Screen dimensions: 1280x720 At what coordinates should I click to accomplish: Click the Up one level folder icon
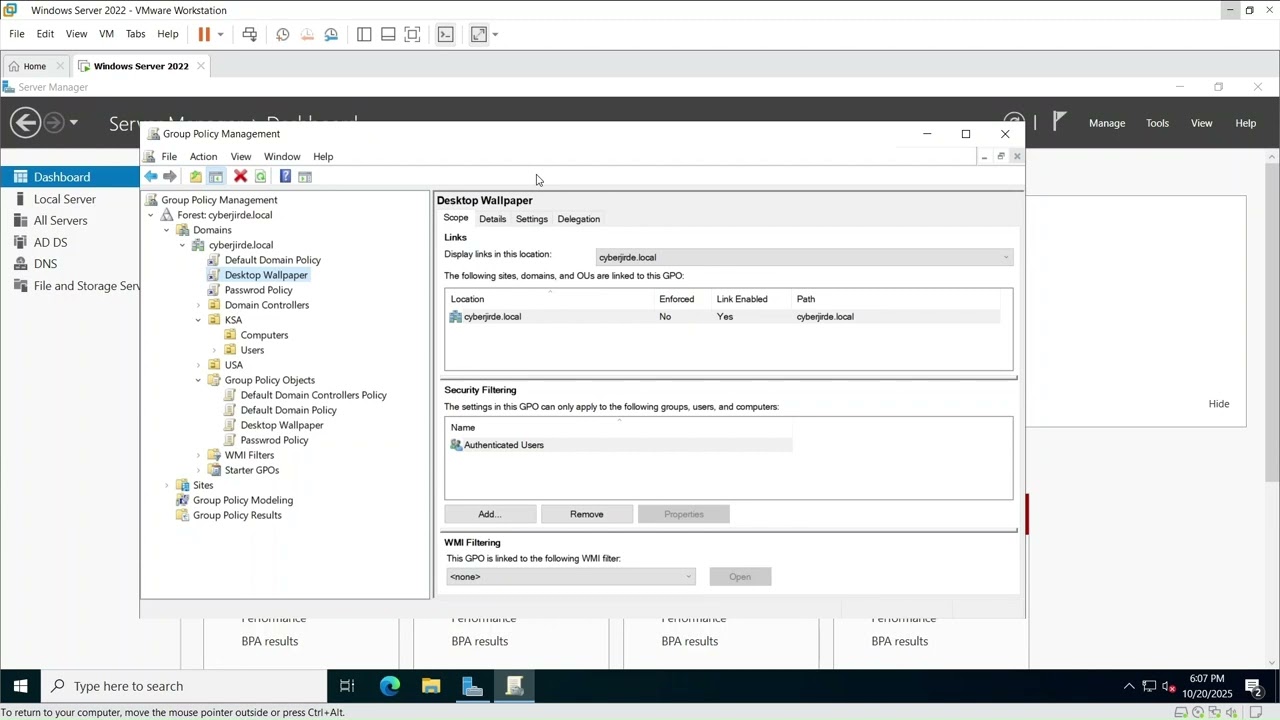tap(196, 177)
